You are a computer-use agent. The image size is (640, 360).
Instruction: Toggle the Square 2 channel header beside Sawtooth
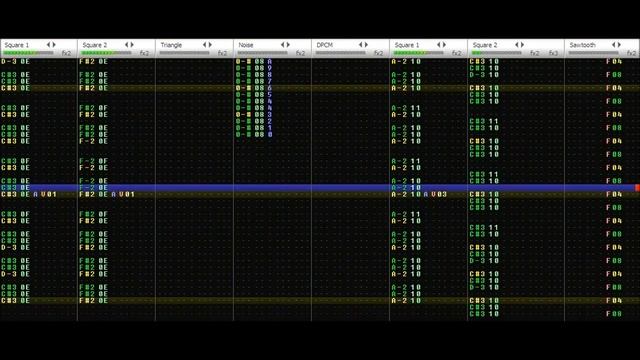pyautogui.click(x=485, y=45)
